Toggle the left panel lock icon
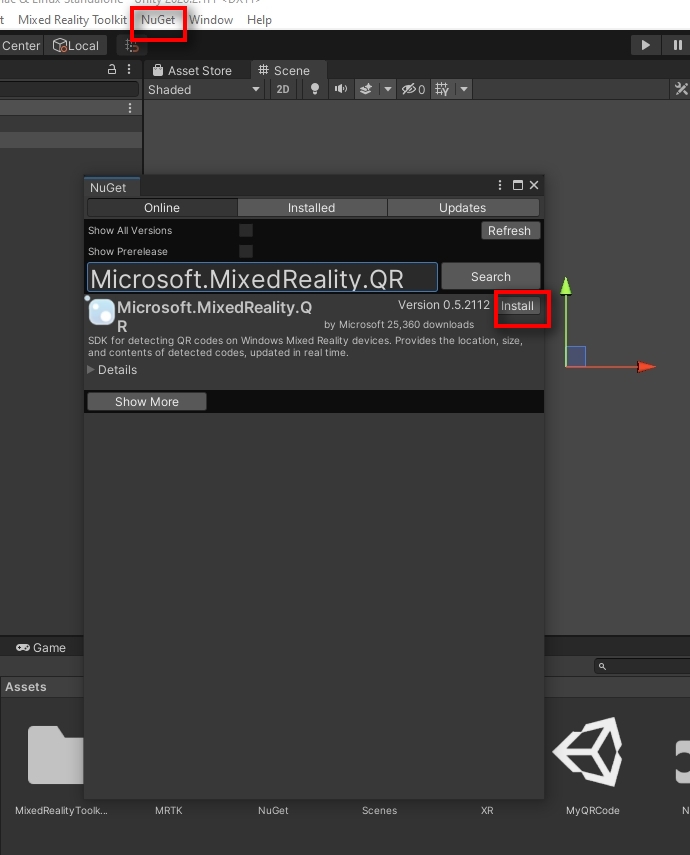 coord(112,69)
